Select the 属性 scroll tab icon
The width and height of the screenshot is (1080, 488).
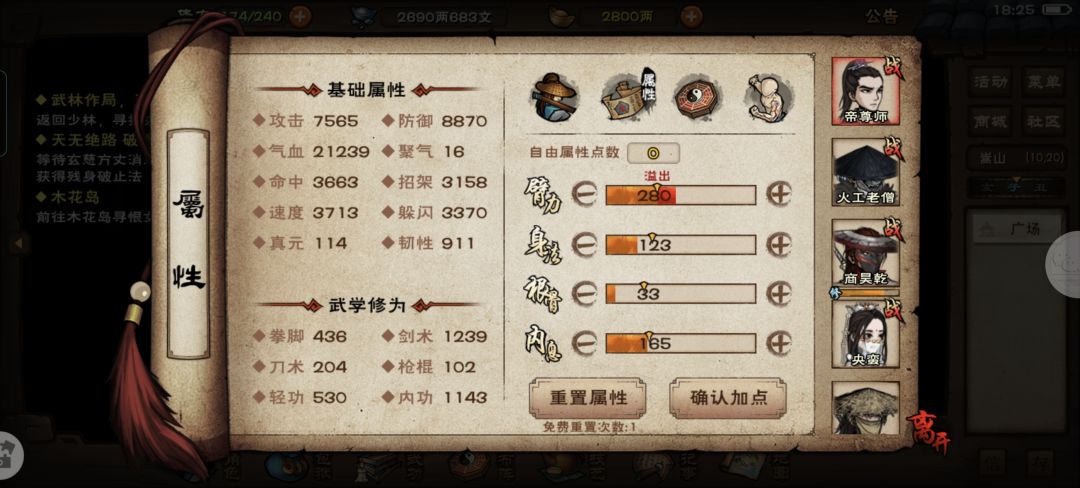pyautogui.click(x=627, y=98)
